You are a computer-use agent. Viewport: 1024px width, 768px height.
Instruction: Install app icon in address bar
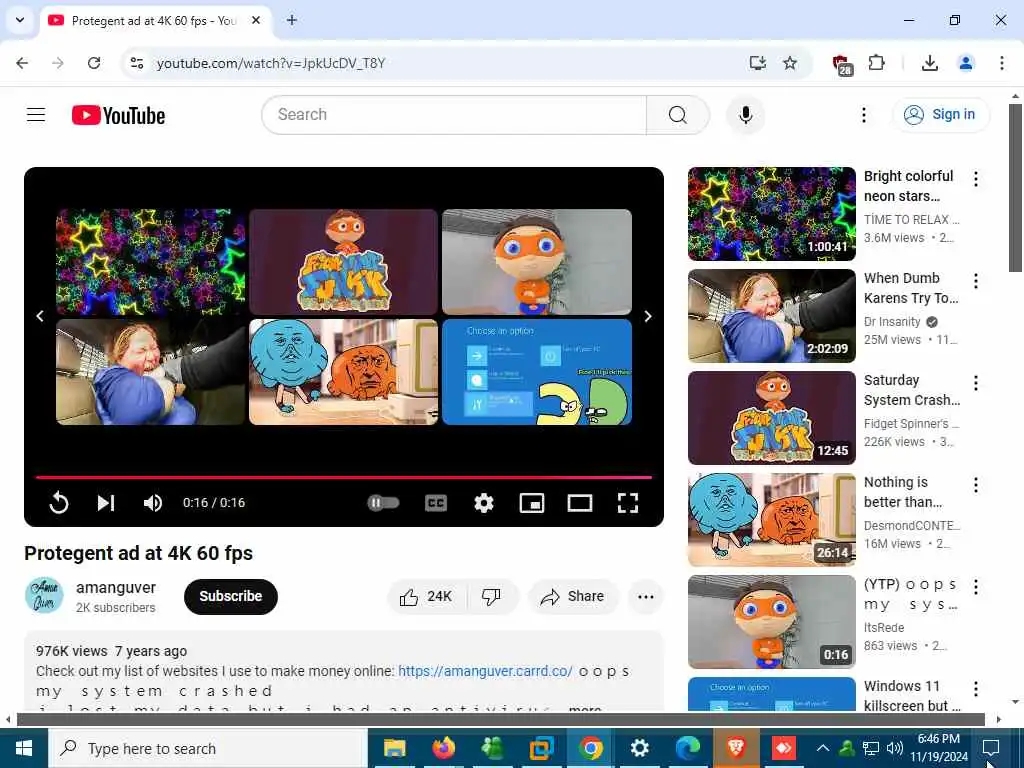pos(758,63)
